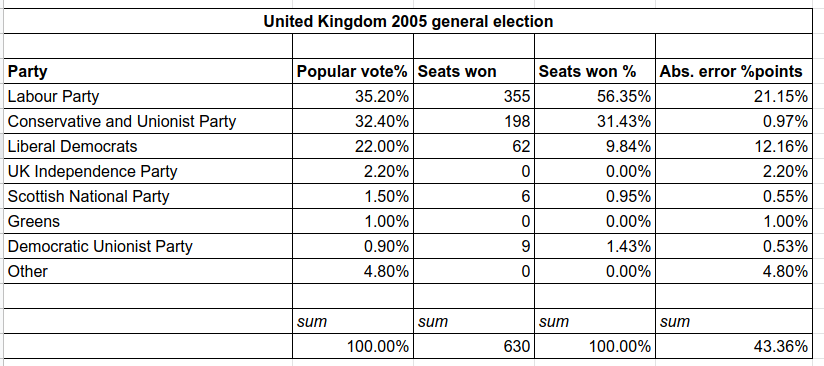Image resolution: width=824 pixels, height=366 pixels.
Task: Click the Scottish National Party cell
Action: click(x=148, y=196)
